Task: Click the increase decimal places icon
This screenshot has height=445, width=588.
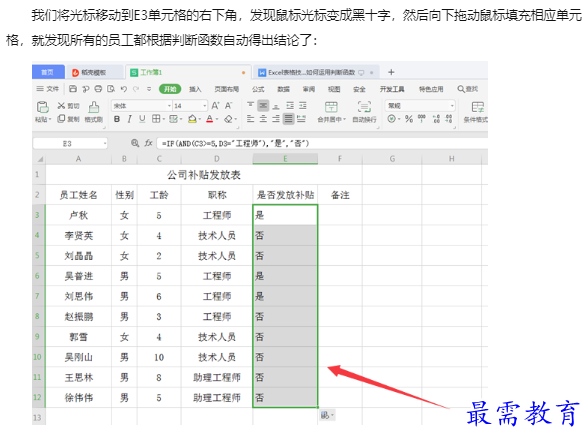Action: tap(436, 119)
